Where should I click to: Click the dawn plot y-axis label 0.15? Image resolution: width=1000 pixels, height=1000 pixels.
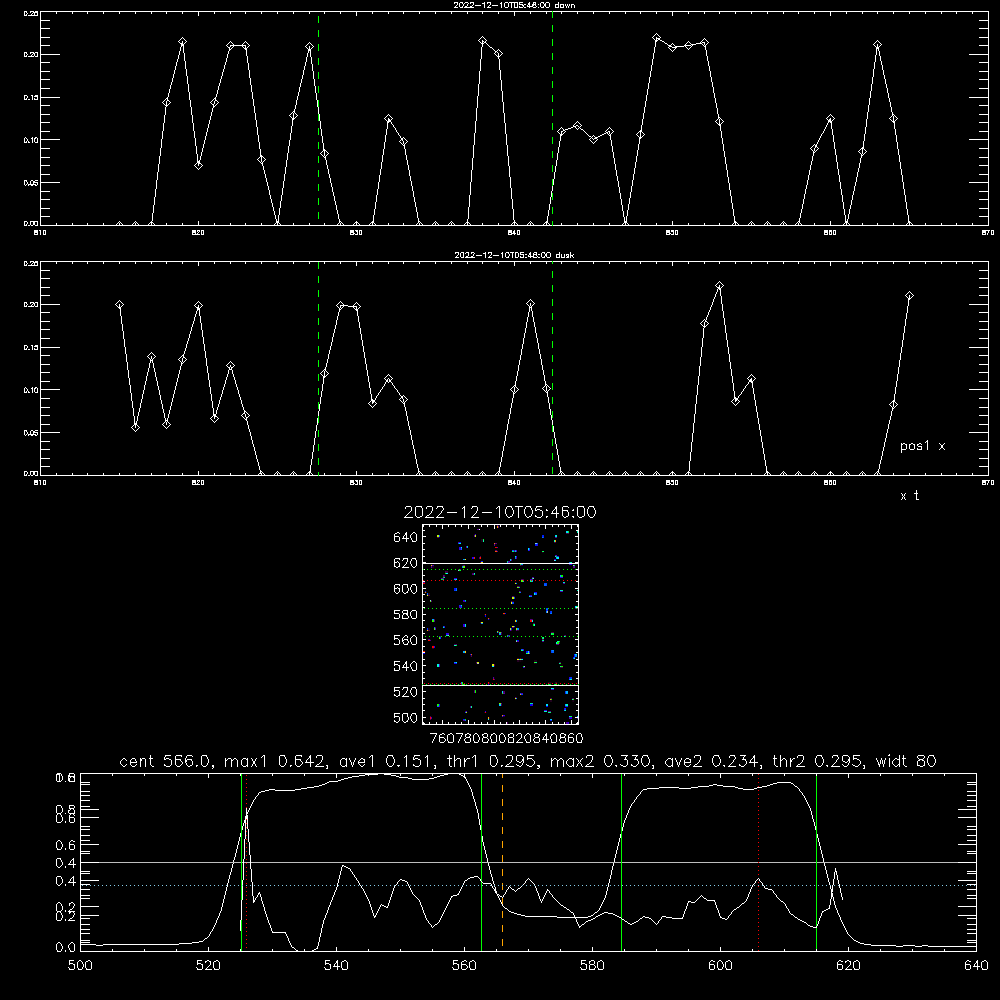31,98
